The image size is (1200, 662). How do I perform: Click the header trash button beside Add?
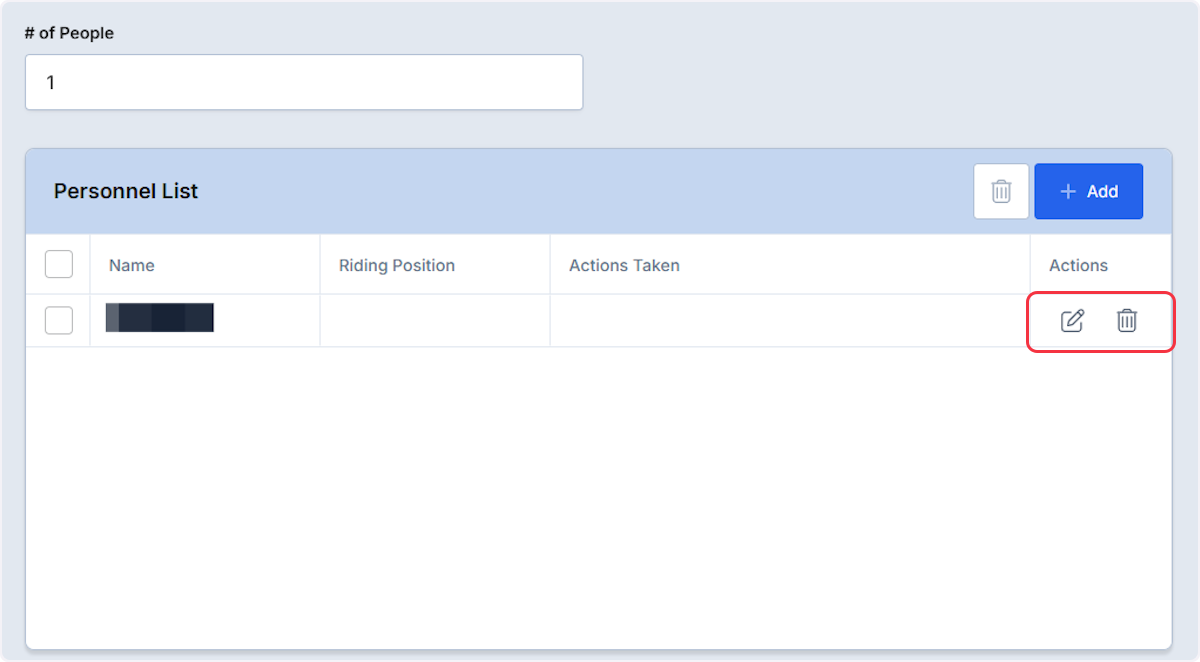pos(1001,191)
